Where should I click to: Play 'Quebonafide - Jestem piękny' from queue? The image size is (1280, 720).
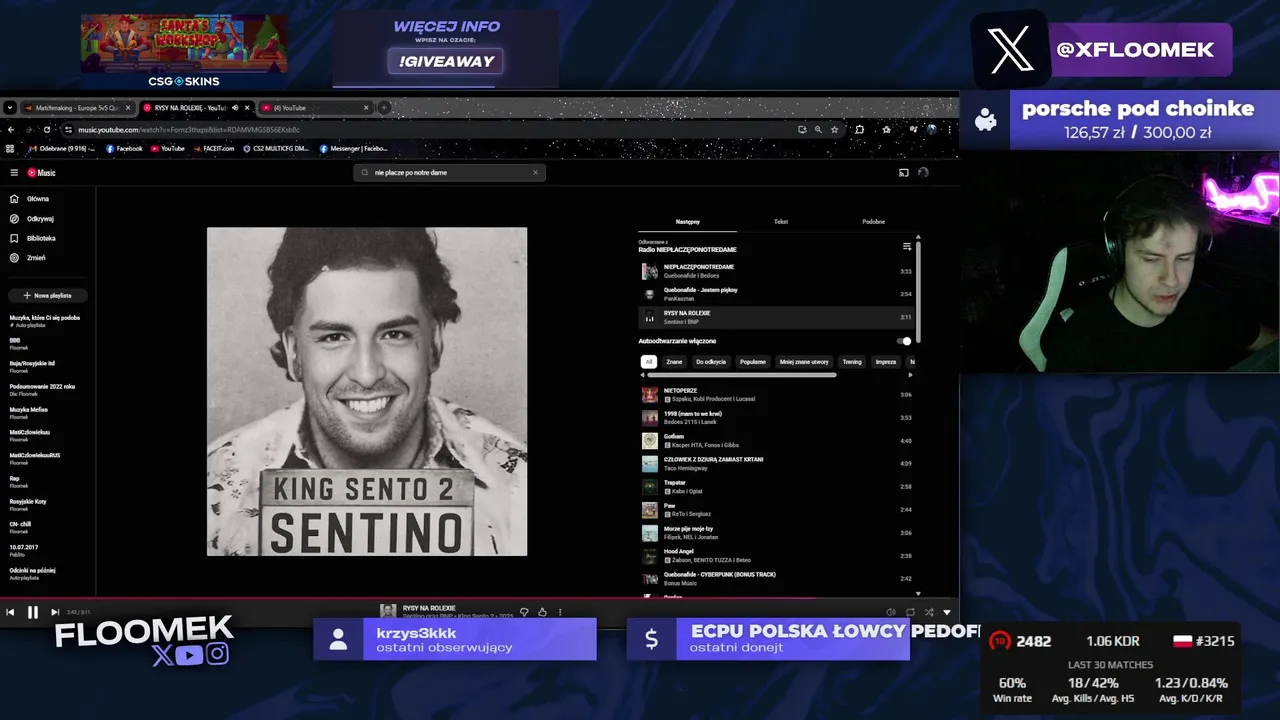pos(776,294)
